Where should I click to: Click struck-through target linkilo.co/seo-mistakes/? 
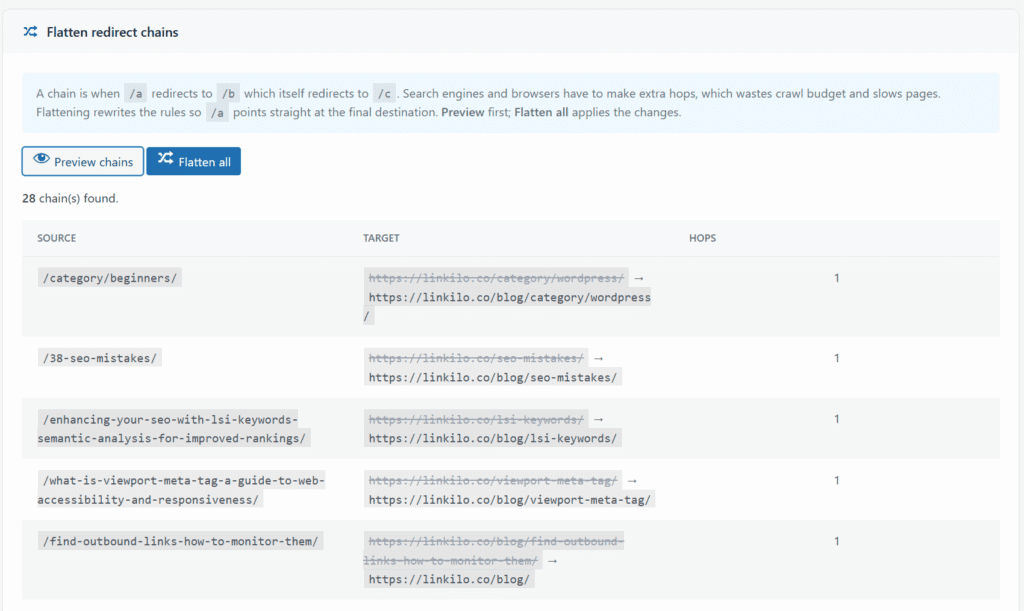476,358
